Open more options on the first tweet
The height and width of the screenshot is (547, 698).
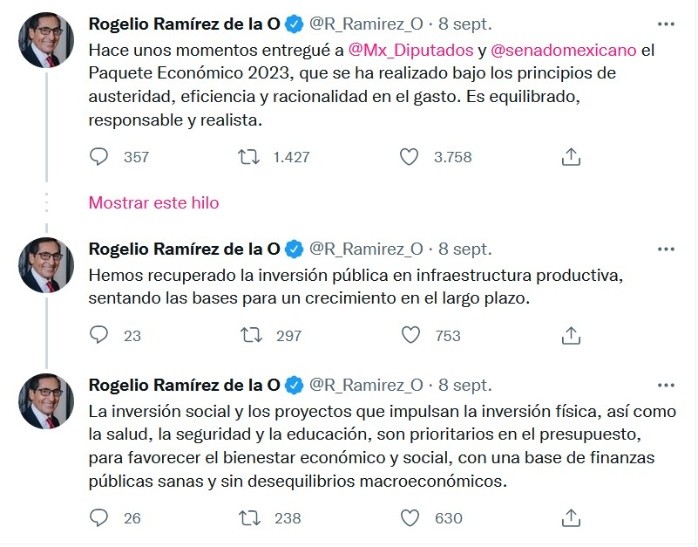point(665,22)
